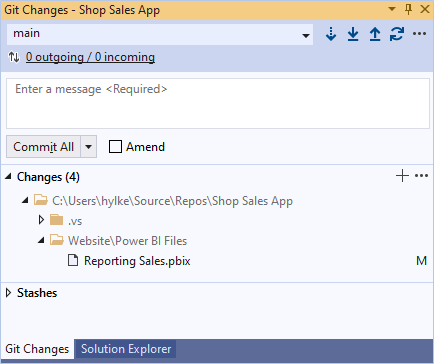Close the Git Changes panel
The width and height of the screenshot is (434, 364).
coord(425,9)
